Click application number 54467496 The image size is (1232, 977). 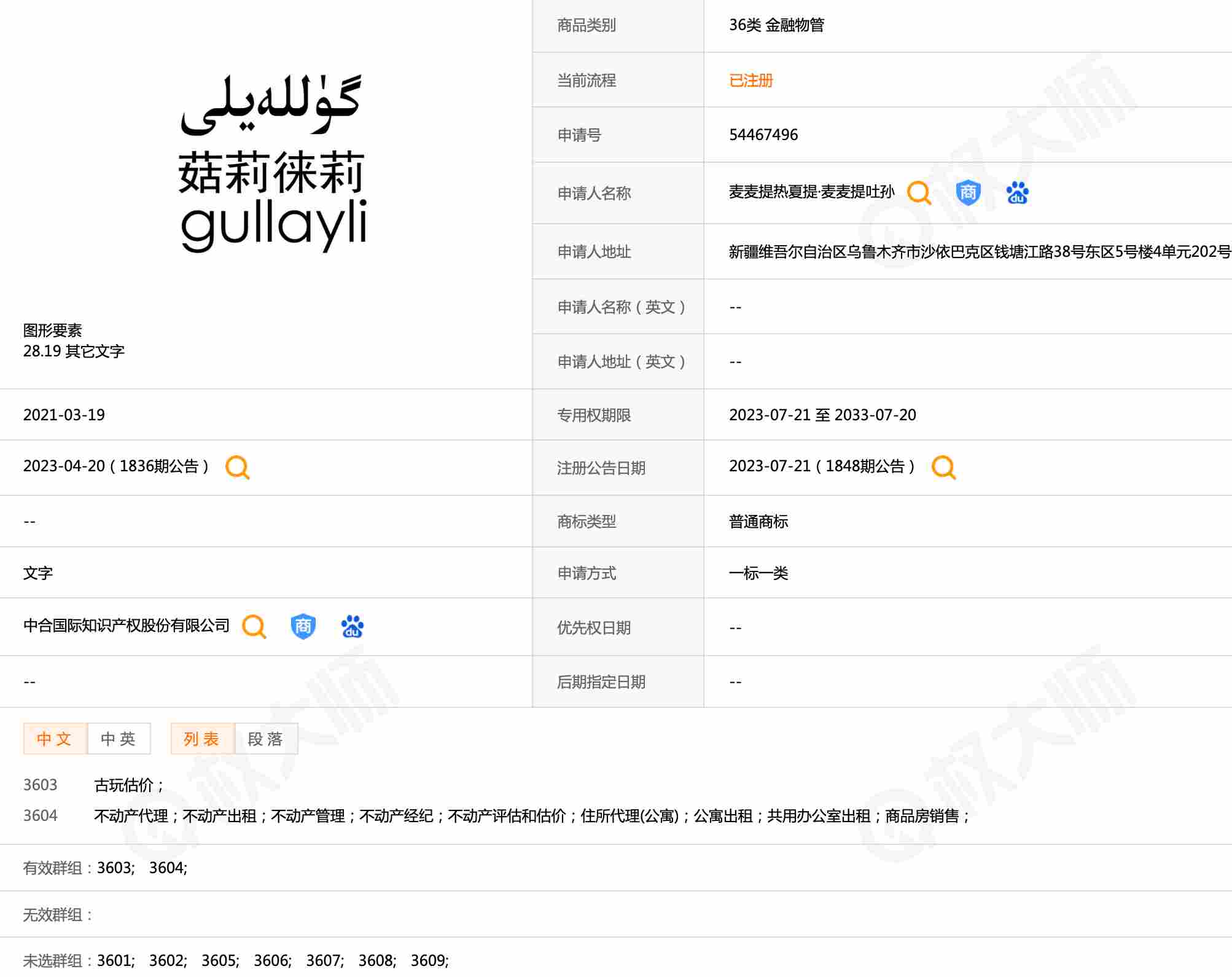[x=763, y=135]
